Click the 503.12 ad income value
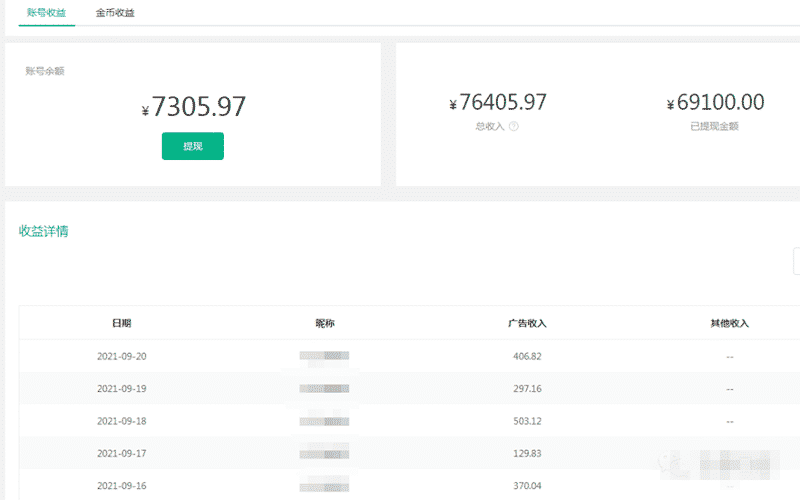 (527, 421)
